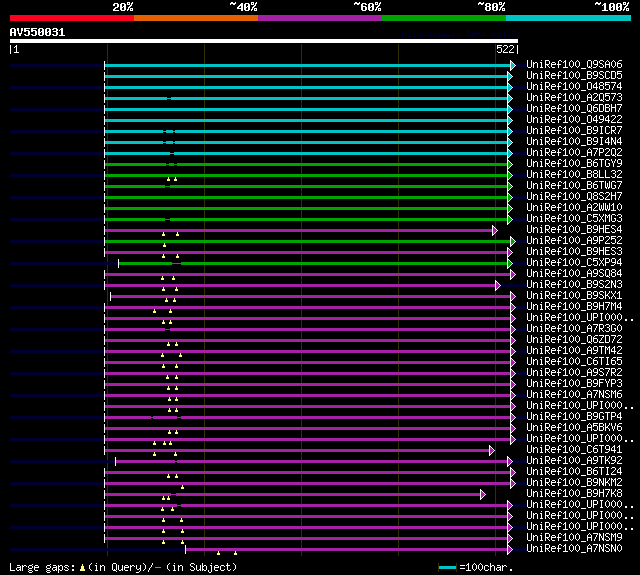
Task: Click the green arrowhead of the A9P252 alignment
Action: click(513, 242)
